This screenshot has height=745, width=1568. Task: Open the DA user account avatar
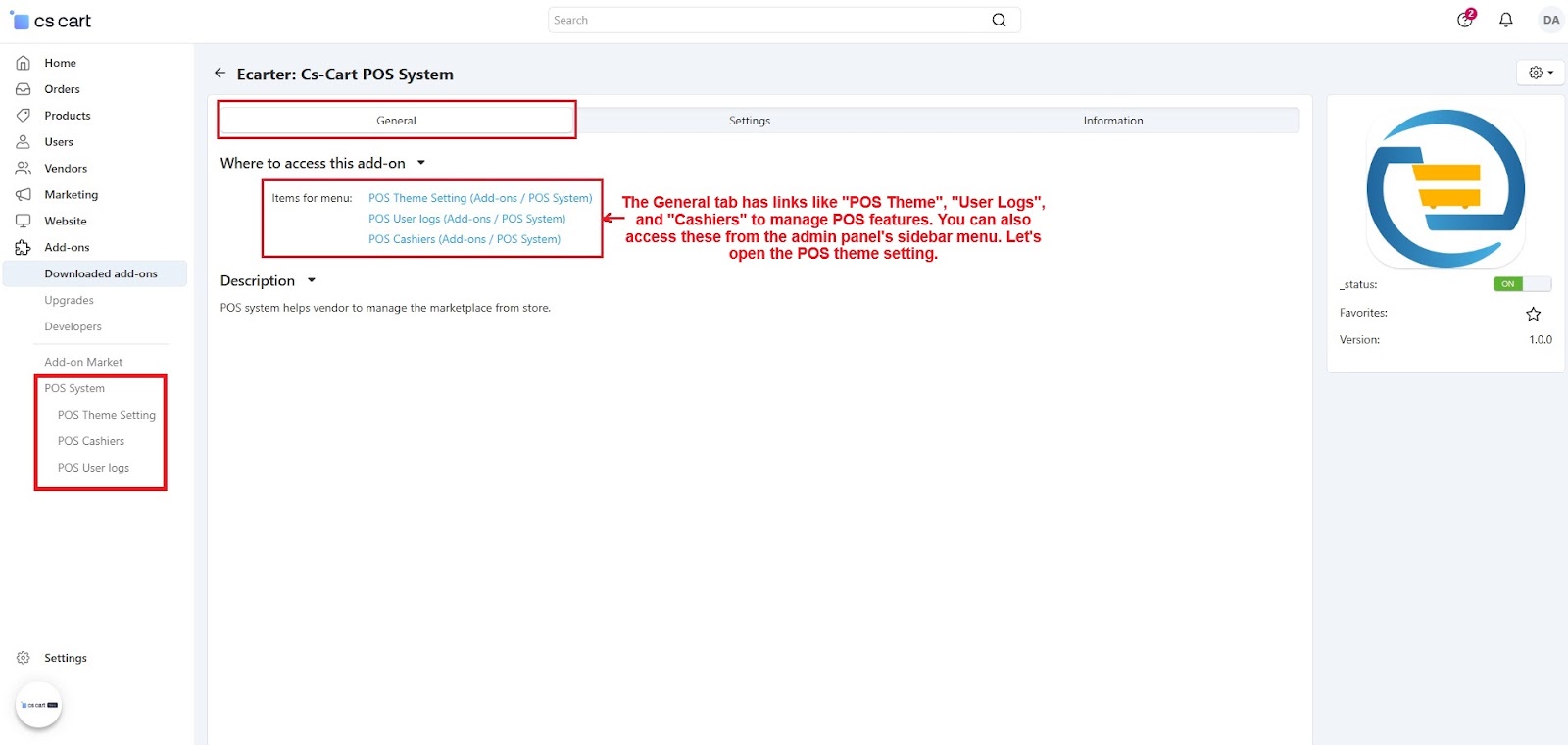1550,20
